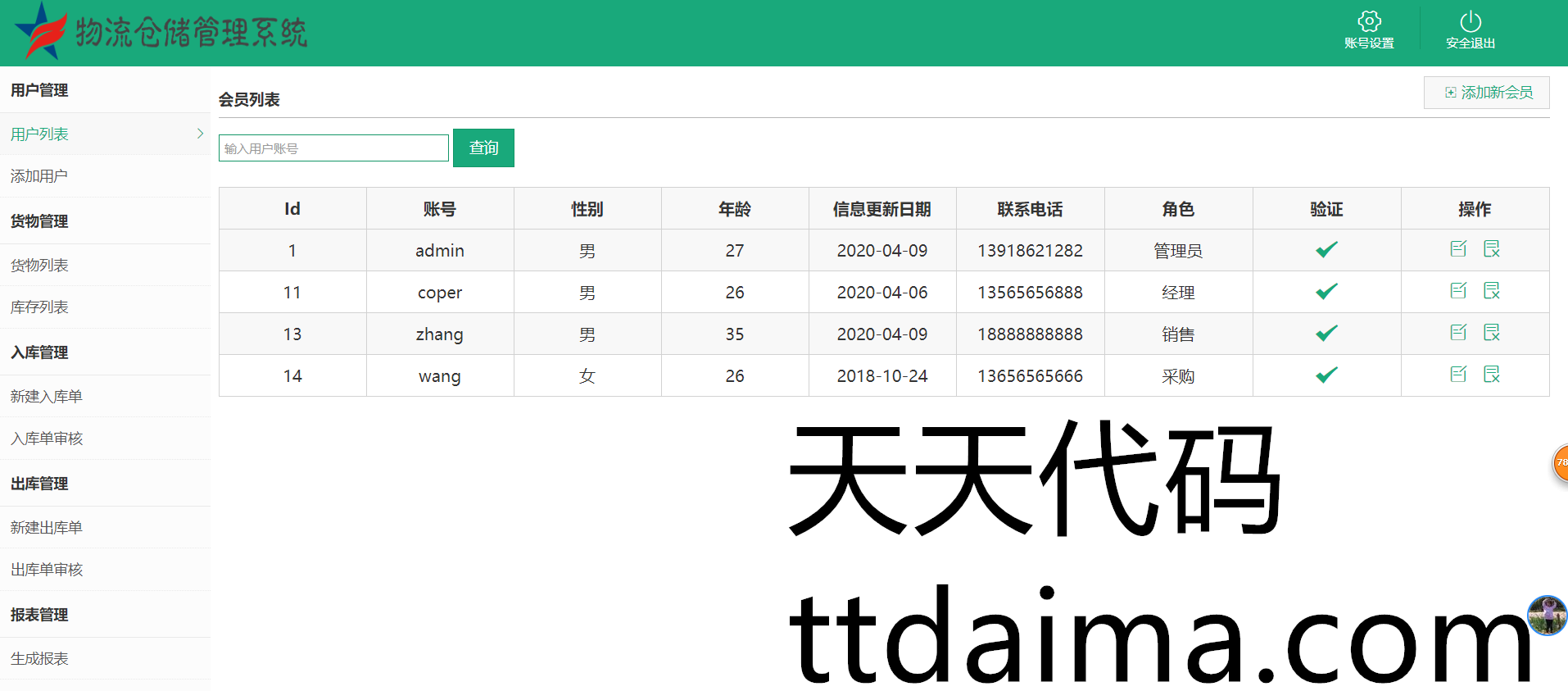The width and height of the screenshot is (1568, 691).
Task: Focus the 输入用户账号 search field
Action: pos(333,148)
